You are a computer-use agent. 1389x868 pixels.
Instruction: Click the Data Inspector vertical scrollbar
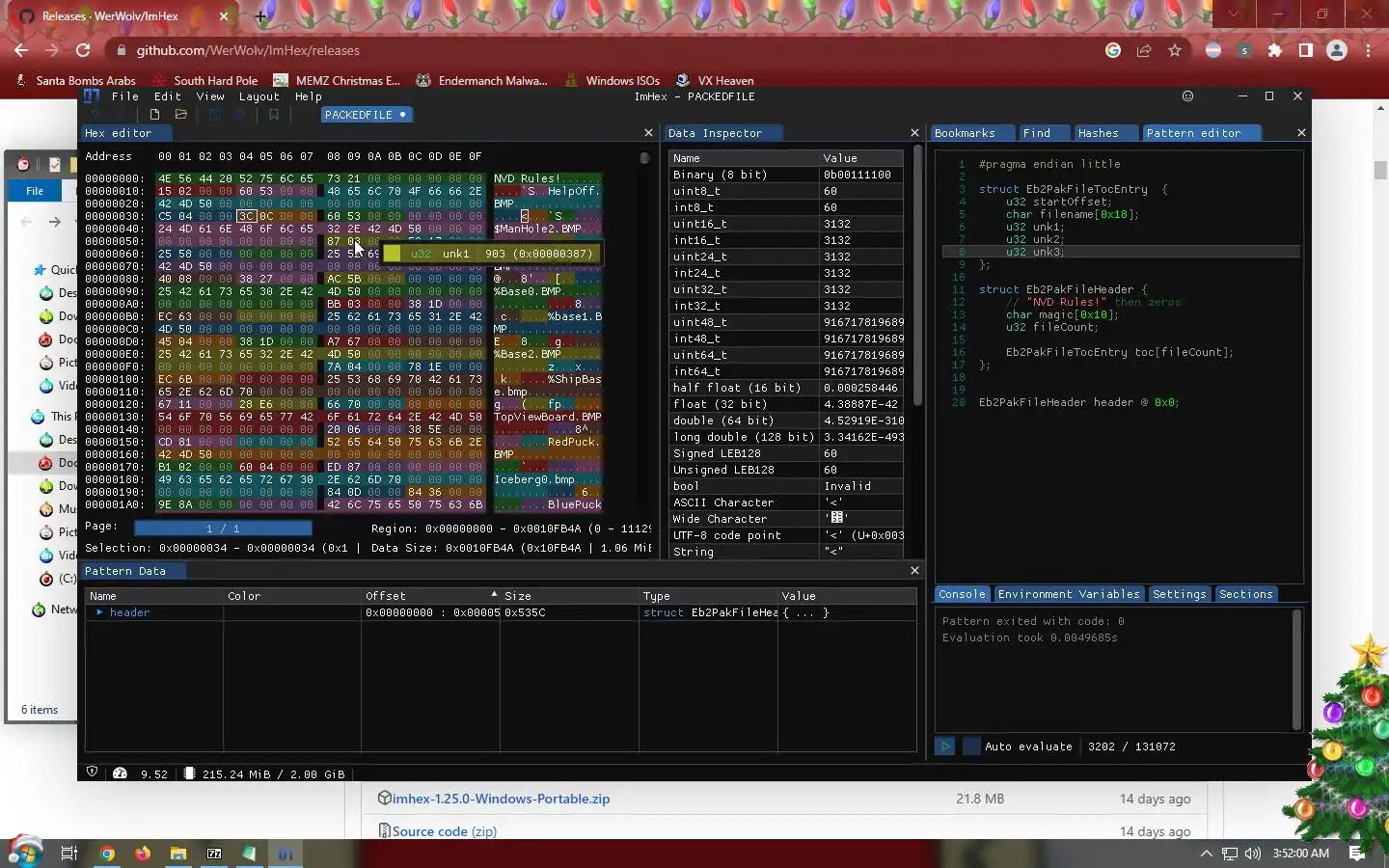pyautogui.click(x=917, y=275)
